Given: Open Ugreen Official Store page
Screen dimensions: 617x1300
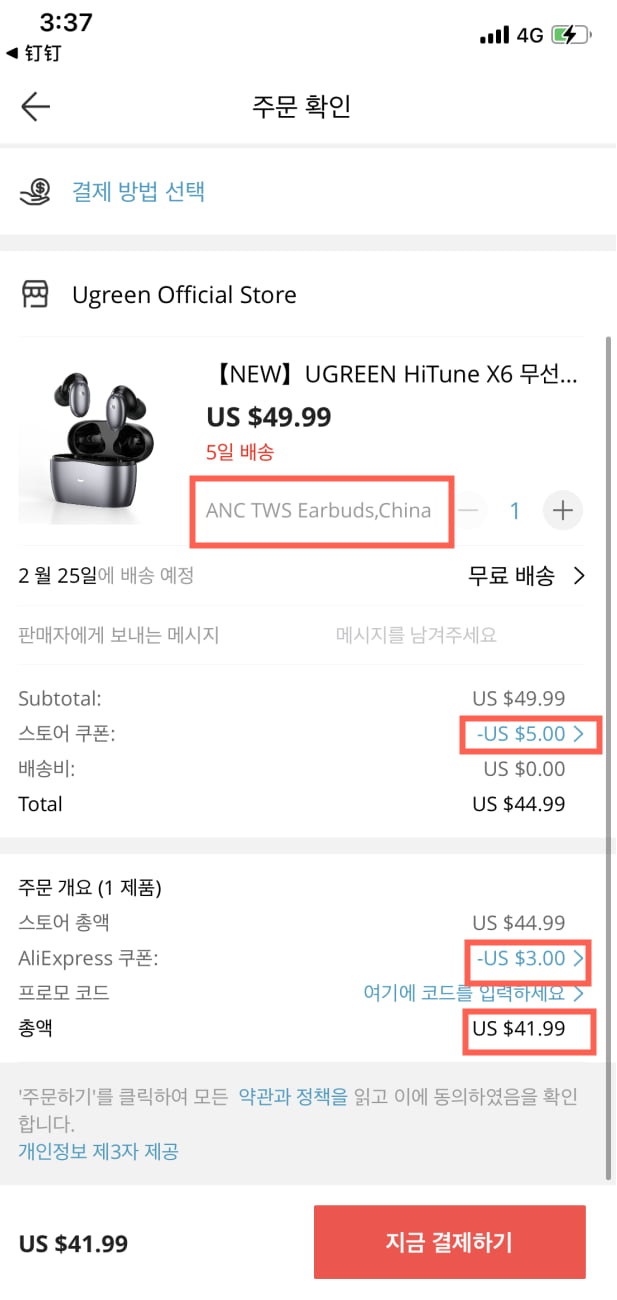Looking at the screenshot, I should tap(184, 295).
